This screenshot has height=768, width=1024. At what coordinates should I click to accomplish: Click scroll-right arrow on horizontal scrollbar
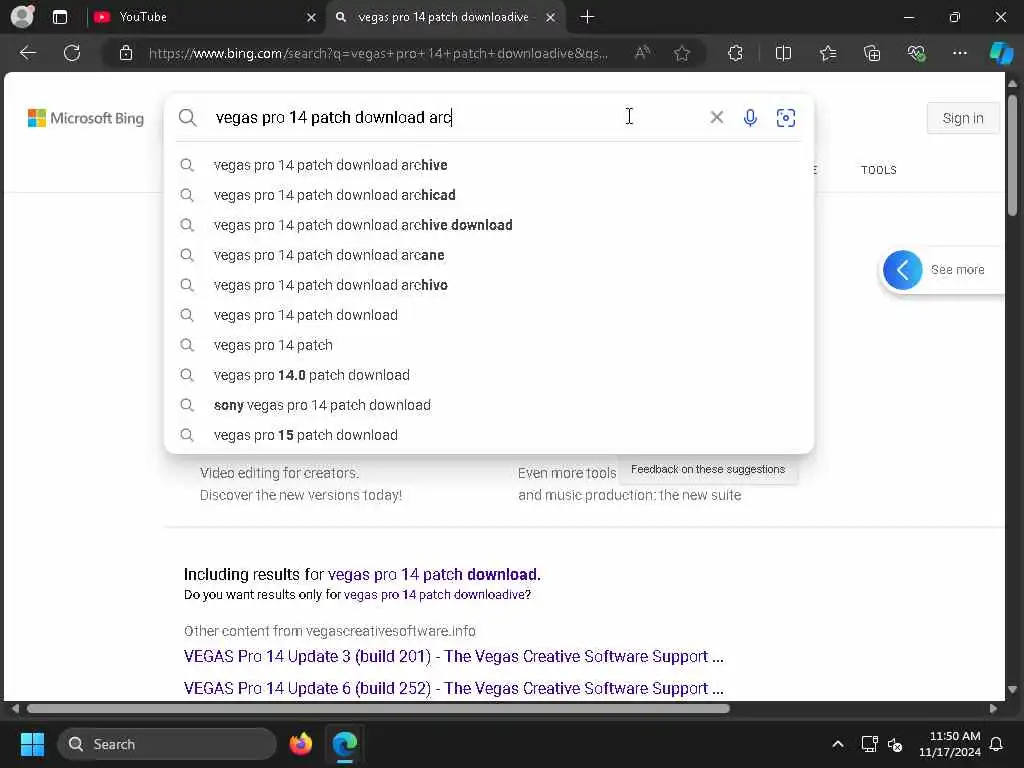point(993,709)
